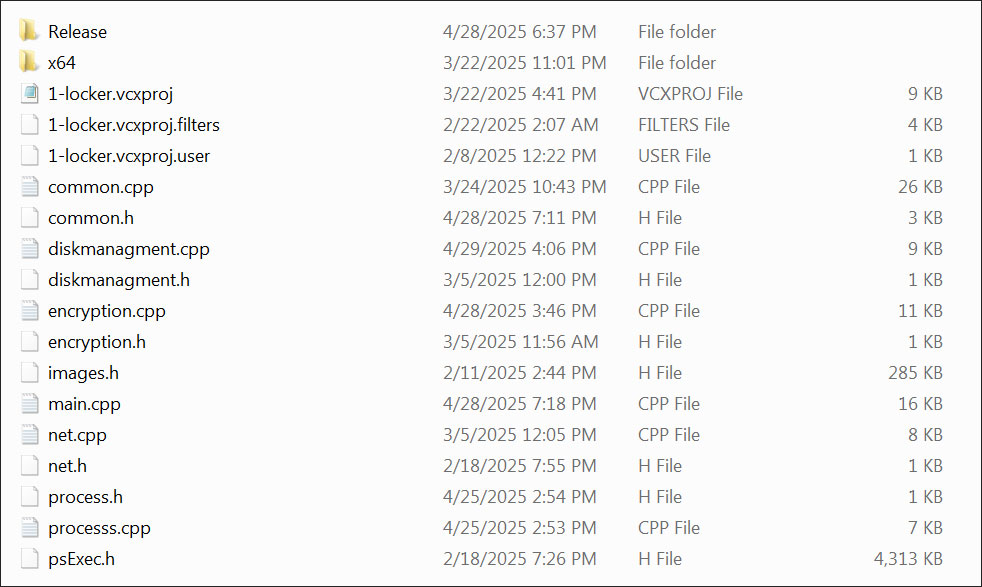Select the encryption.h file name
Image resolution: width=982 pixels, height=587 pixels.
[97, 342]
